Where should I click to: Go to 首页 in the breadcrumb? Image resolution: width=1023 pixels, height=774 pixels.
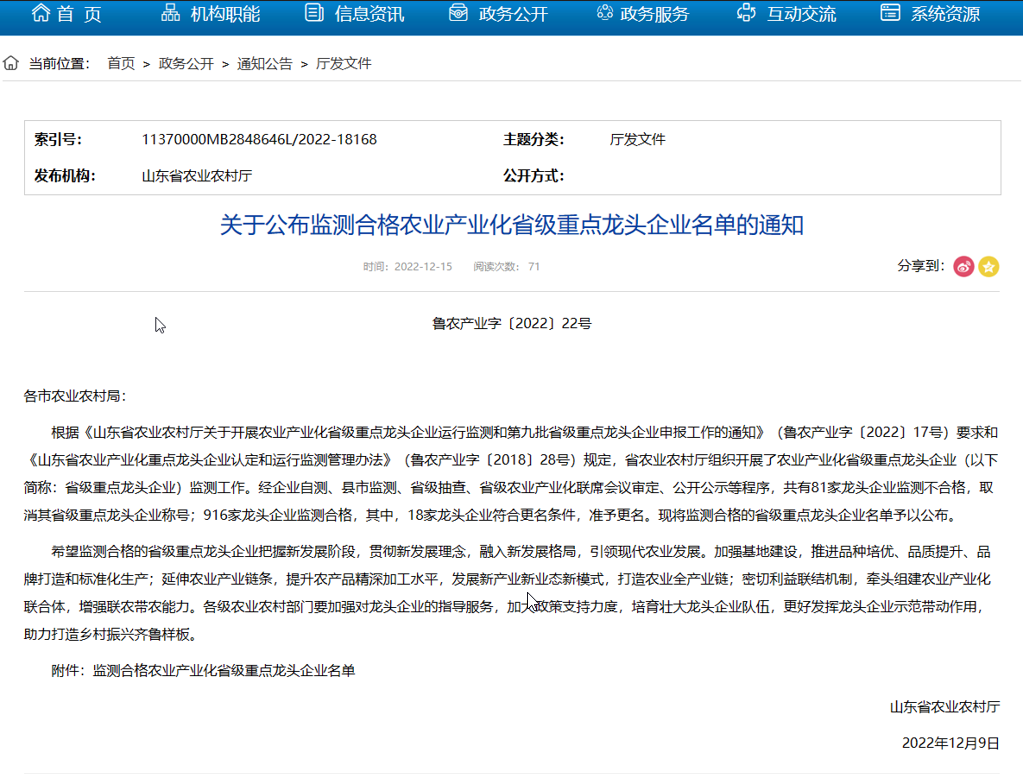(x=121, y=63)
